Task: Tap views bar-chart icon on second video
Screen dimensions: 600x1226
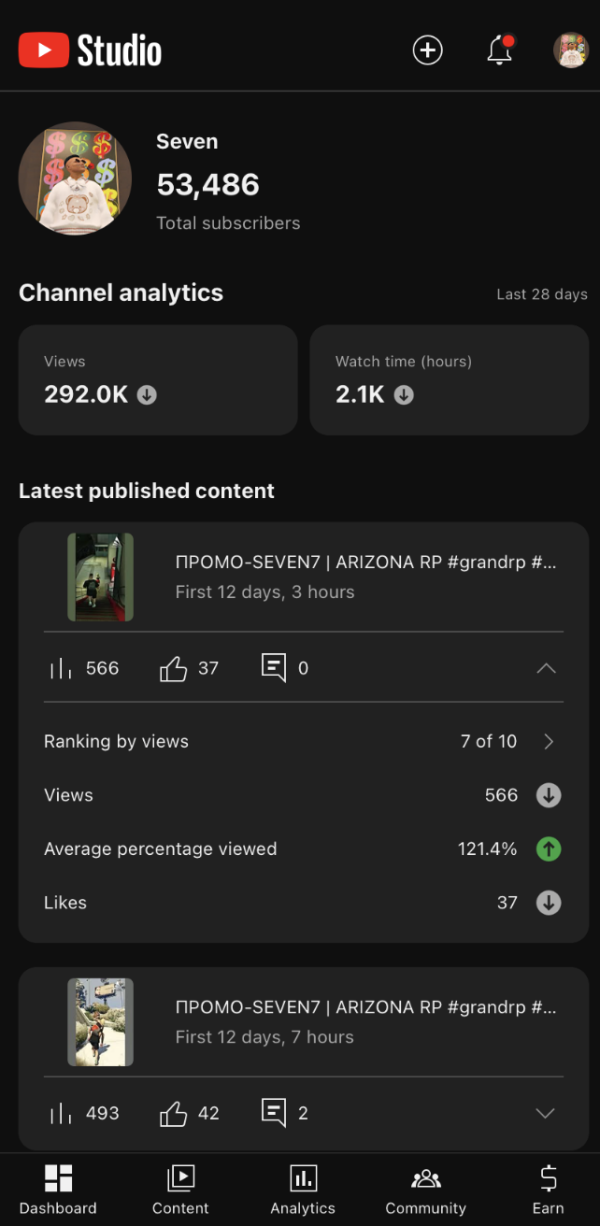Action: coord(61,1113)
